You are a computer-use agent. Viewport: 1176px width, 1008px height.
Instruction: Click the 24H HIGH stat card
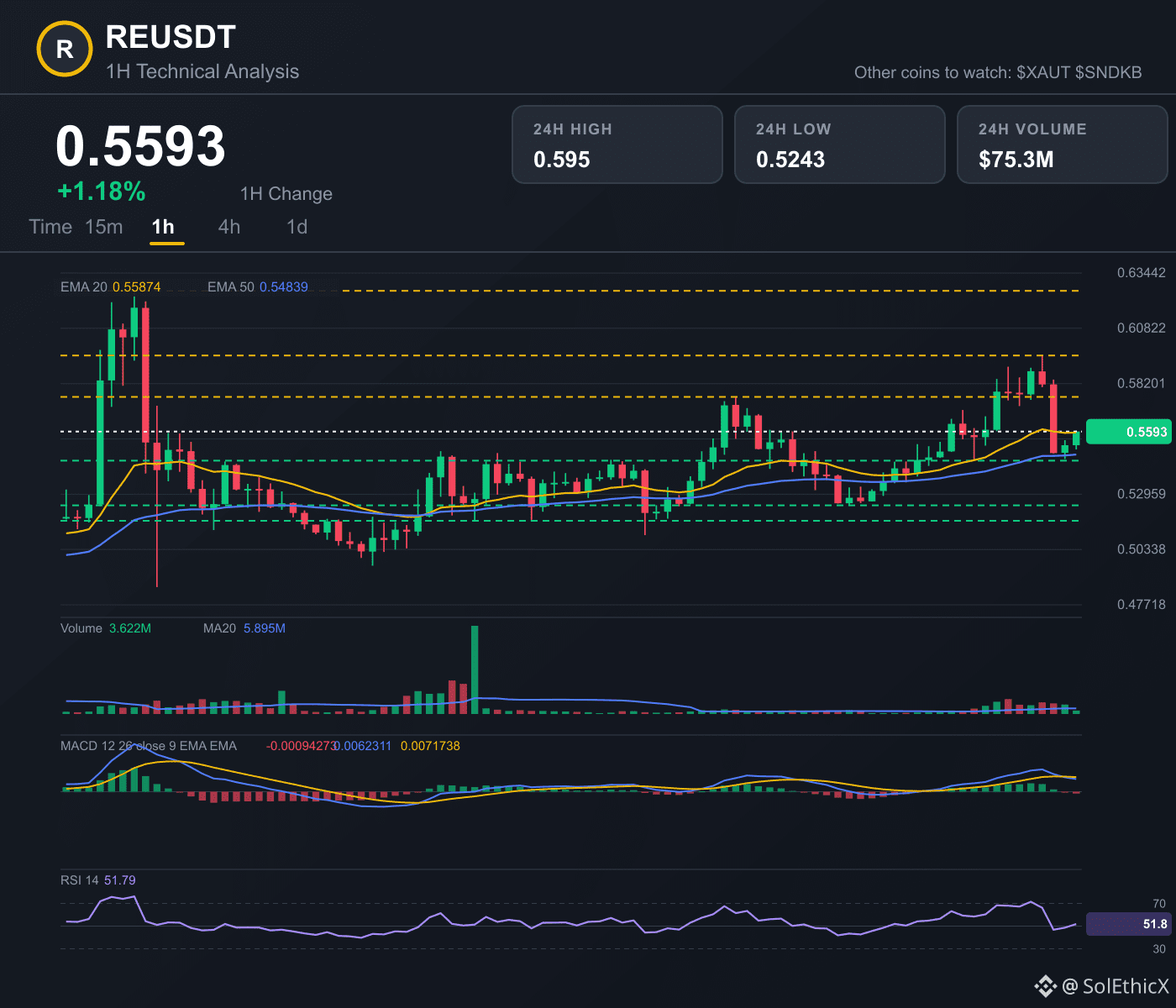click(617, 144)
